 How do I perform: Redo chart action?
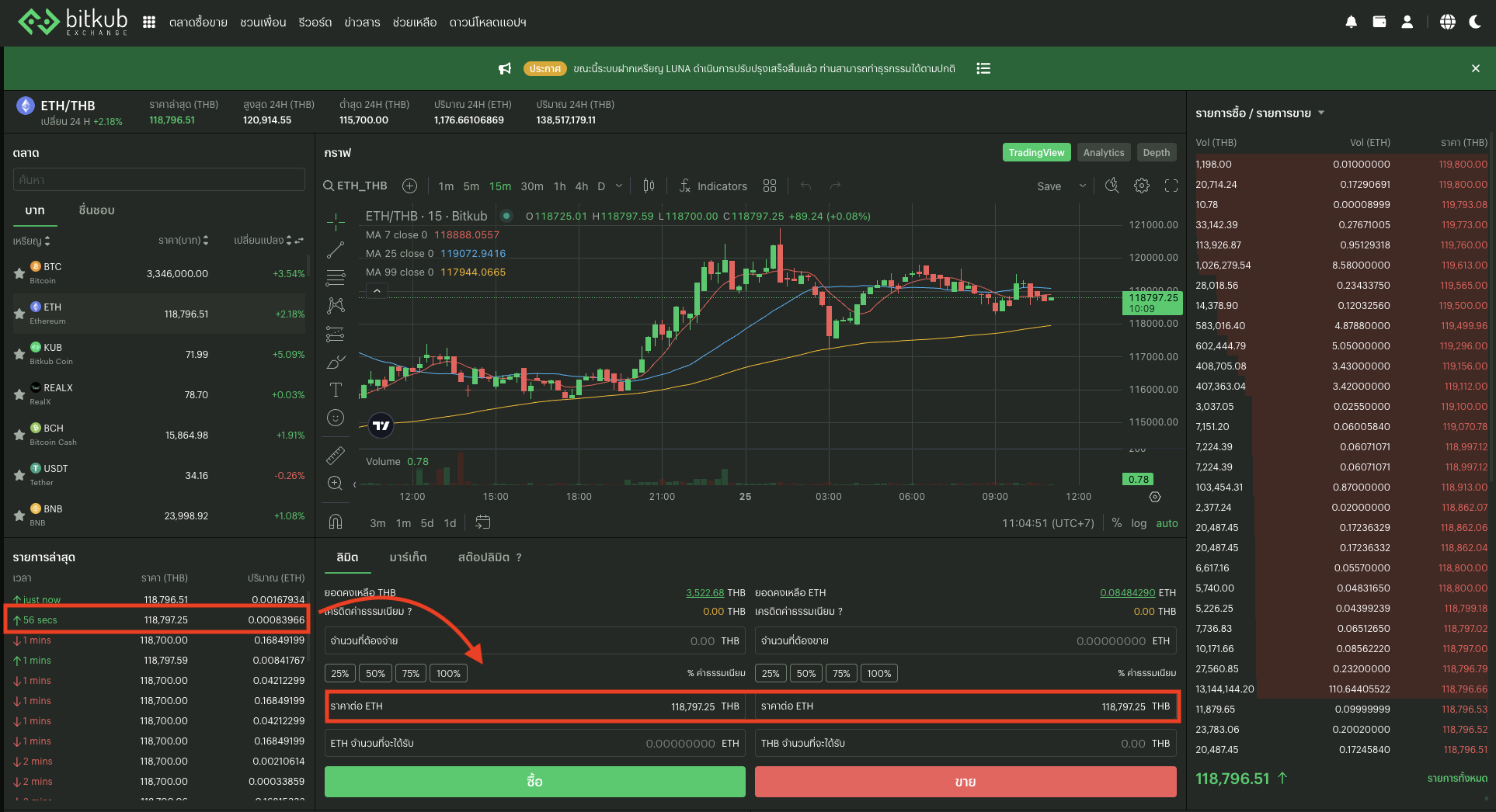pyautogui.click(x=836, y=186)
